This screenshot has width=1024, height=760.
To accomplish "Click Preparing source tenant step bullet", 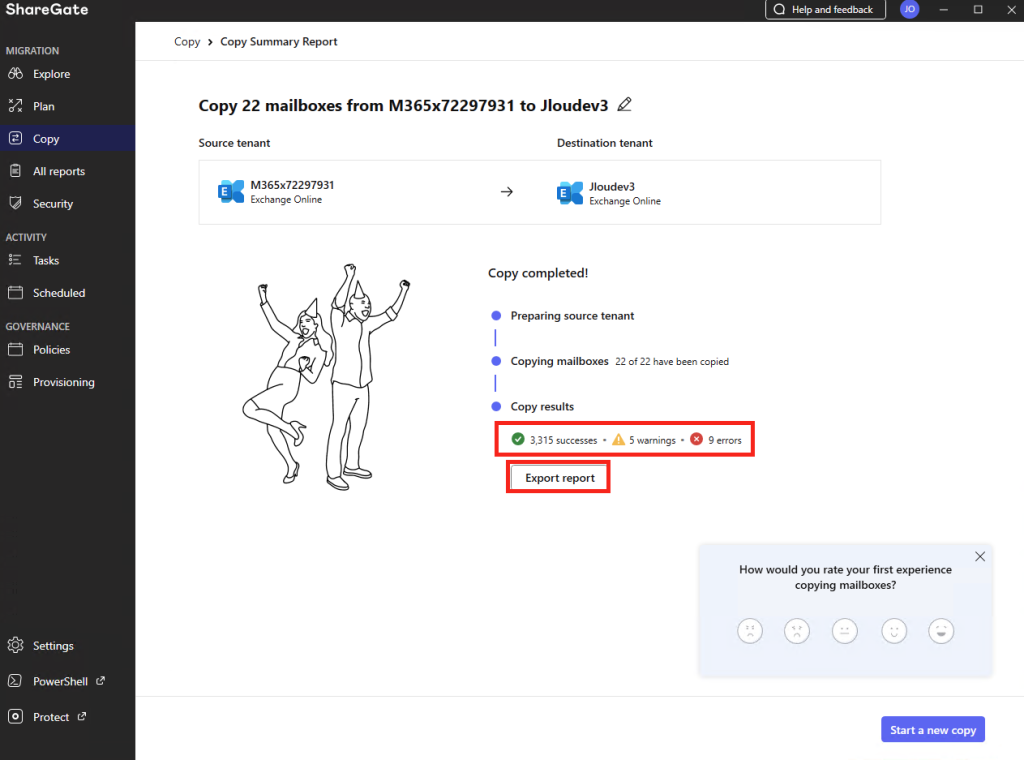I will [496, 315].
